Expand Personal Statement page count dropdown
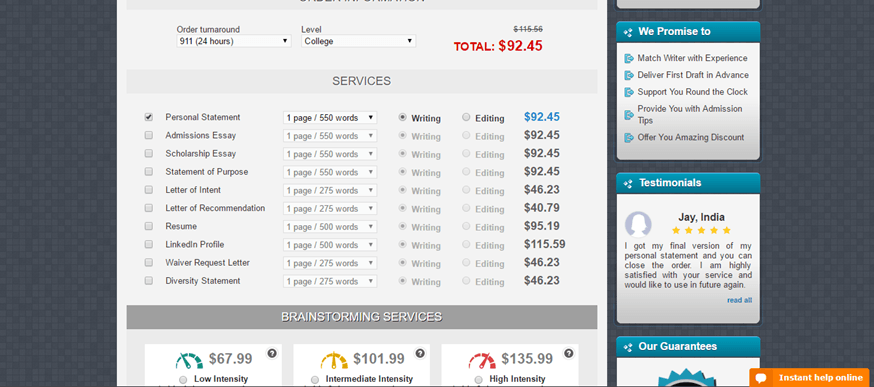This screenshot has width=874, height=387. point(330,118)
